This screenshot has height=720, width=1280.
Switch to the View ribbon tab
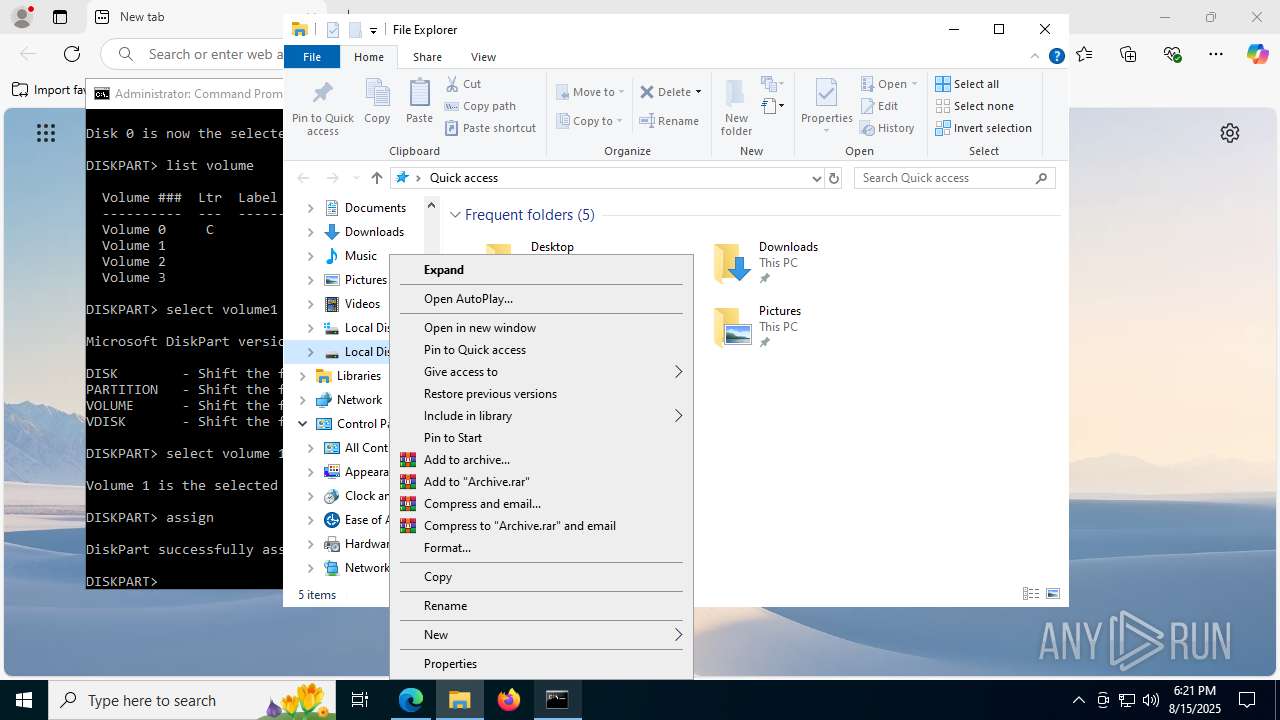click(483, 57)
